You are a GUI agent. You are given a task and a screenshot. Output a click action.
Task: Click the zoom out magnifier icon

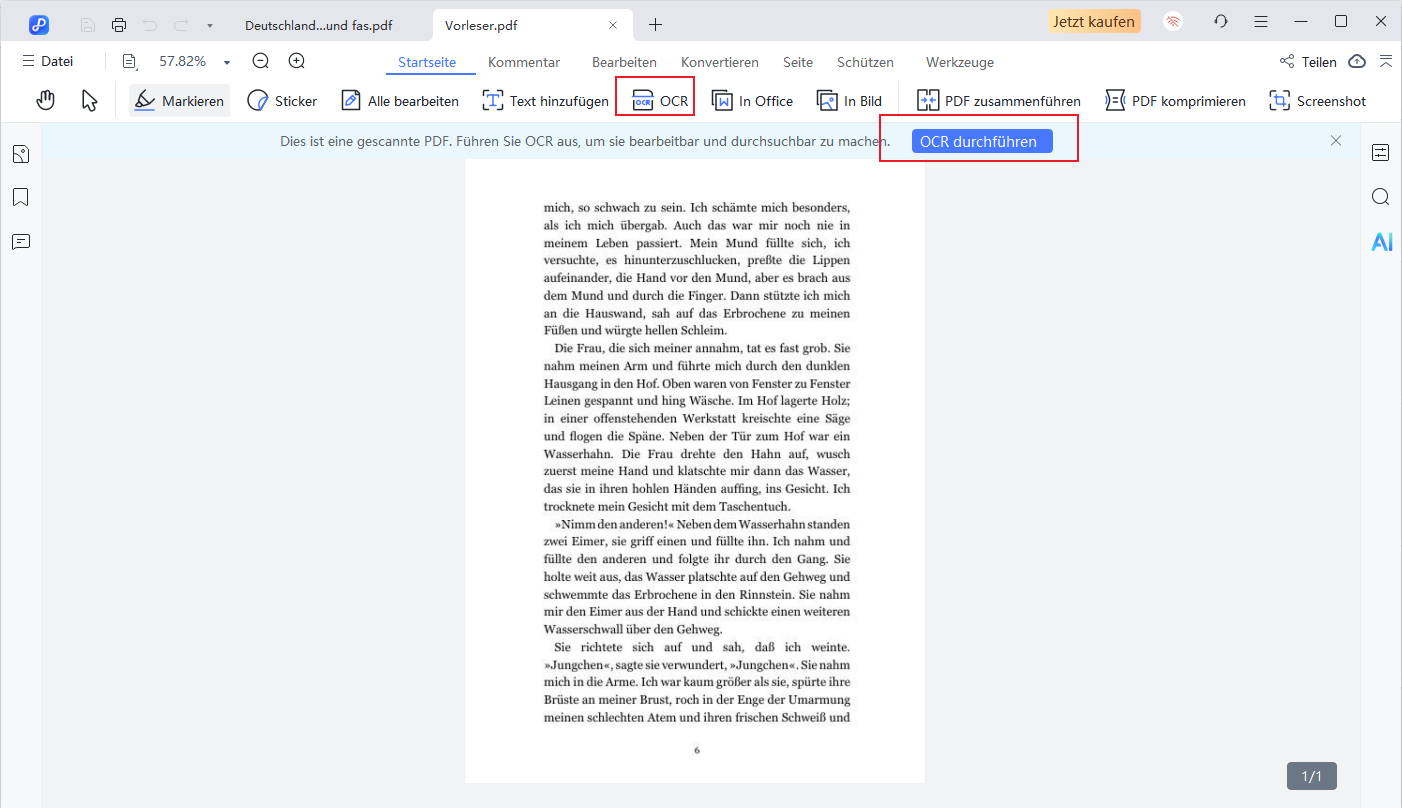pos(261,61)
